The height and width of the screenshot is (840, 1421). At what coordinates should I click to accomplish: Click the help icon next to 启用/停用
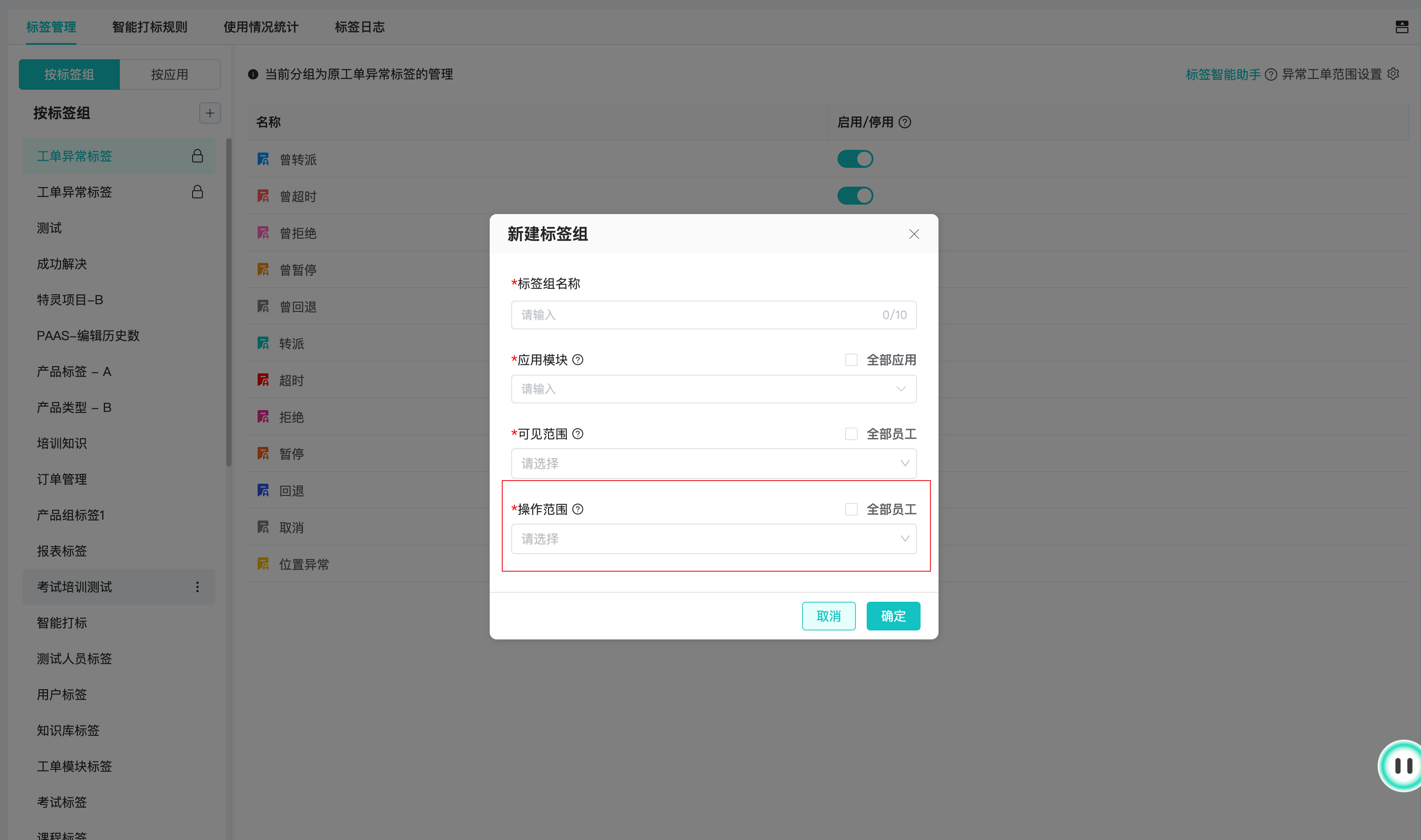(905, 122)
